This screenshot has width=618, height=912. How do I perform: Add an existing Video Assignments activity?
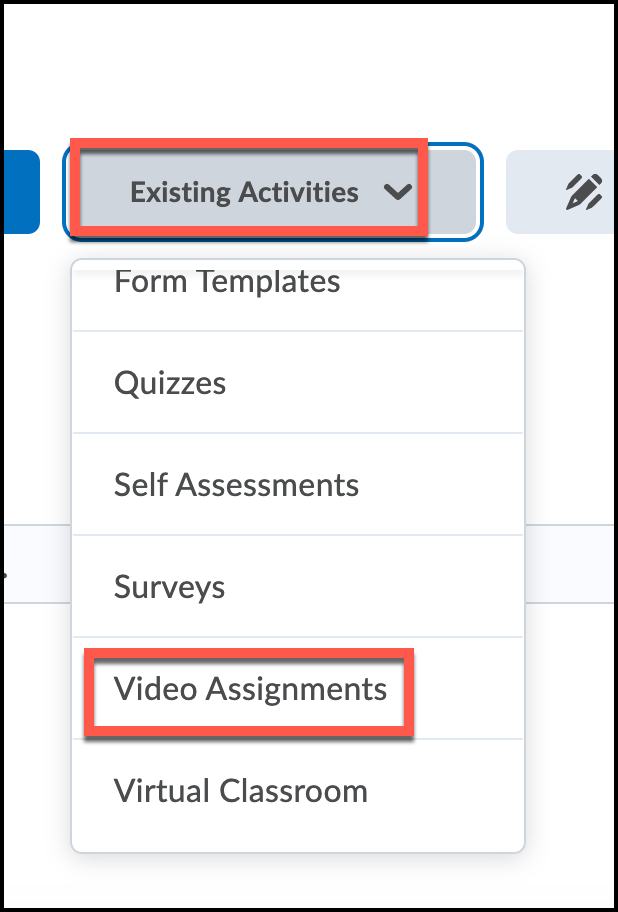coord(250,689)
